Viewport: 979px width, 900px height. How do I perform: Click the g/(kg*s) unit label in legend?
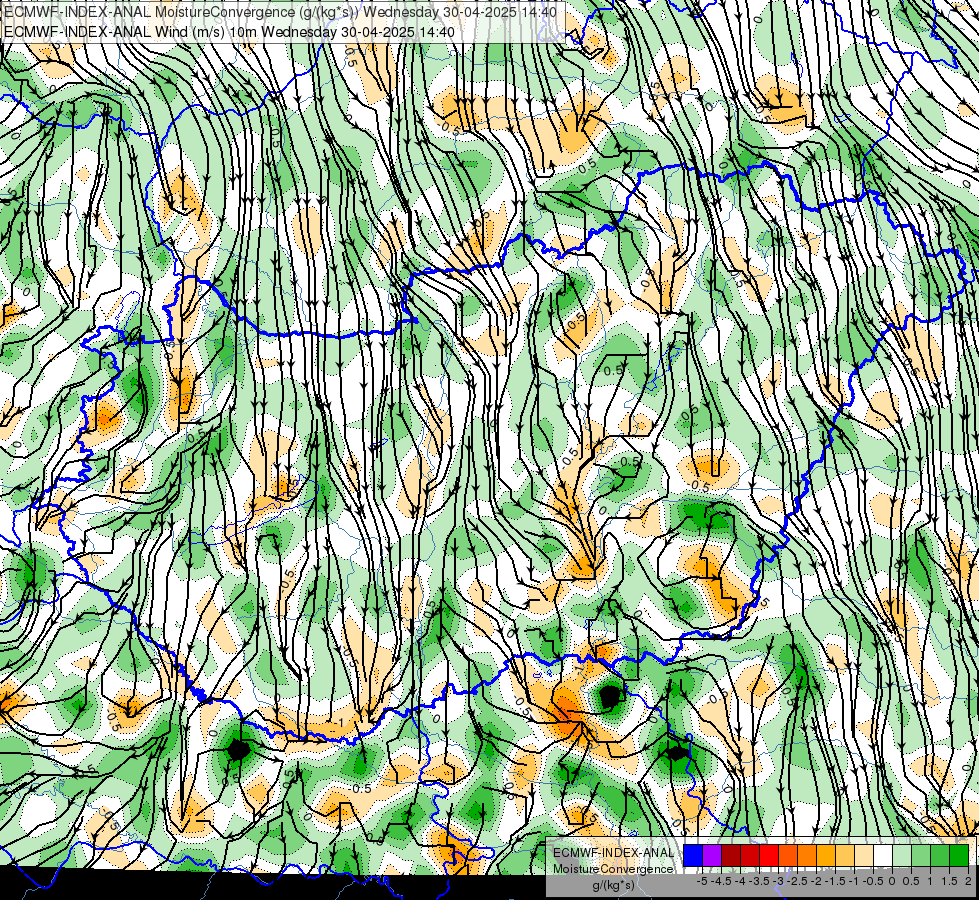click(613, 886)
